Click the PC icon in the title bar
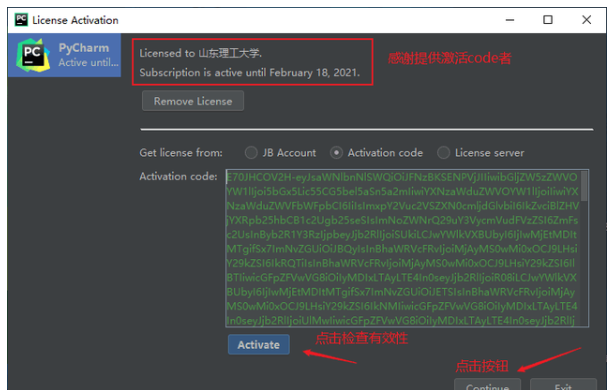The height and width of the screenshot is (390, 614). coord(21,20)
